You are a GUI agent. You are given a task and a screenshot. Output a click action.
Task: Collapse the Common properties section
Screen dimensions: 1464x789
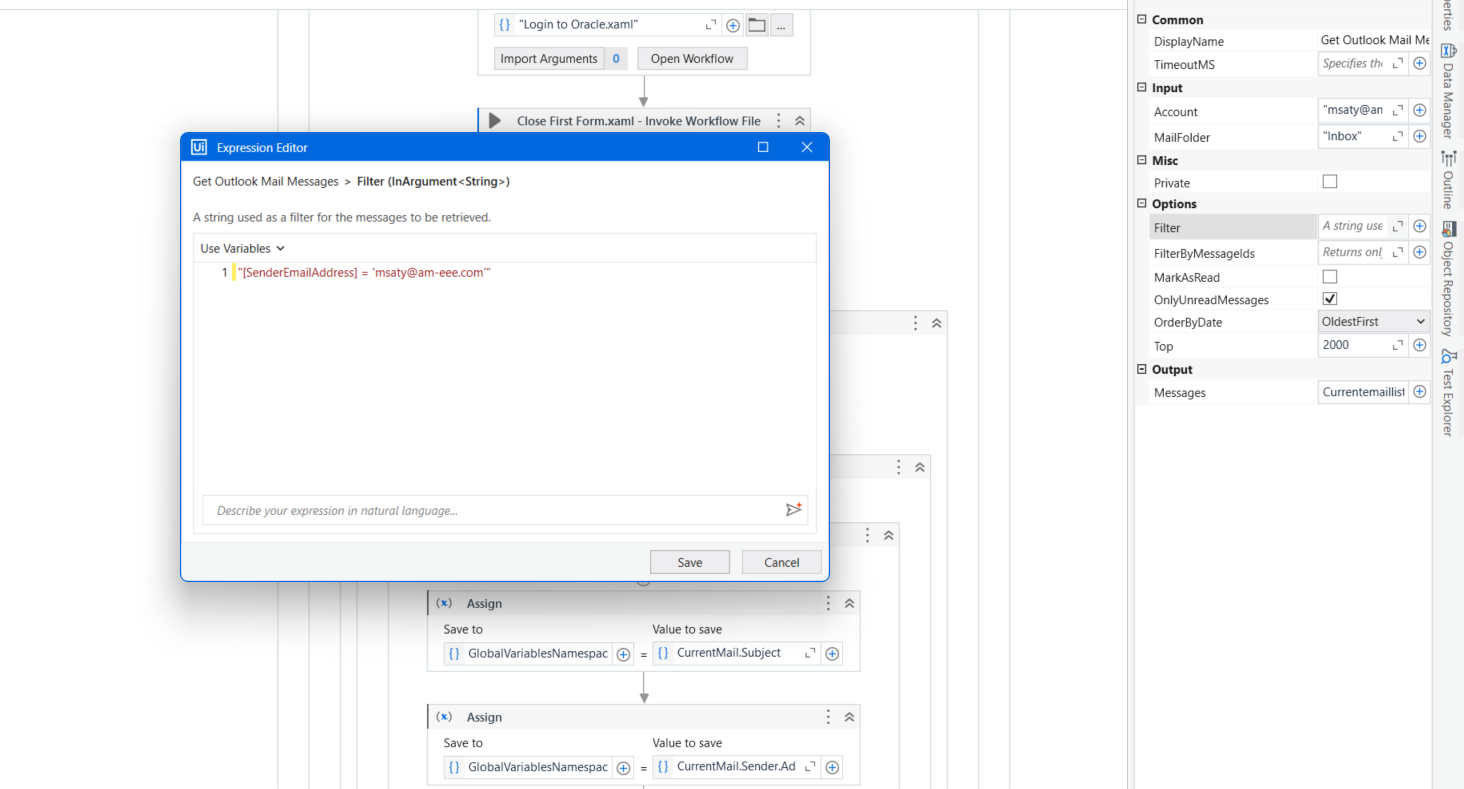coord(1142,20)
